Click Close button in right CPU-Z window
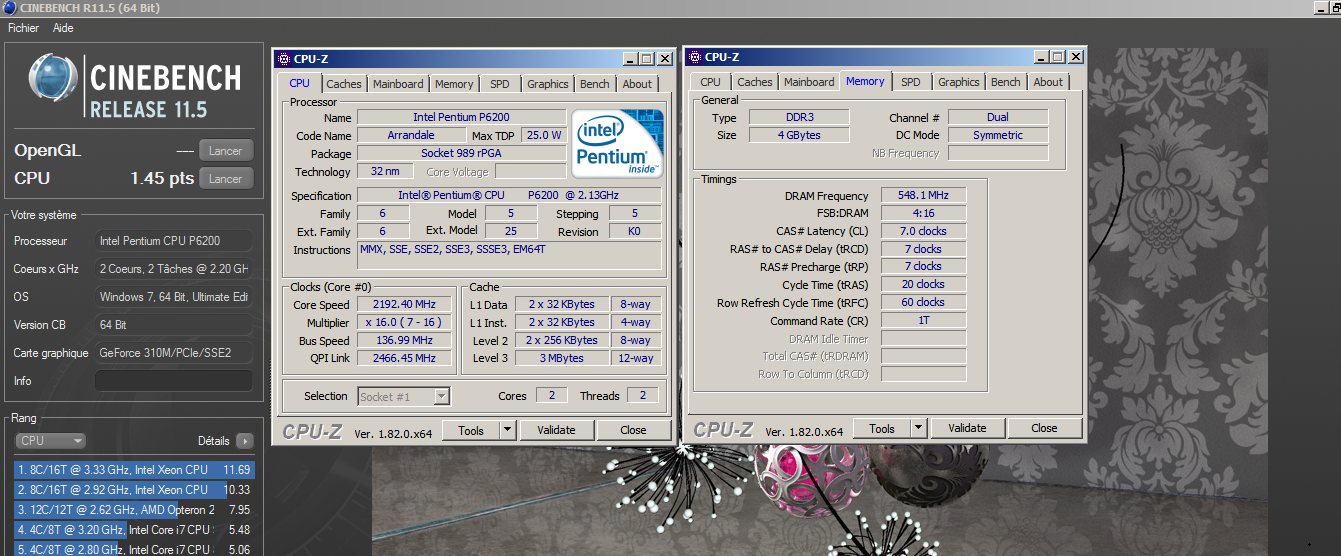Screen dimensions: 1341x556 (x=1044, y=428)
